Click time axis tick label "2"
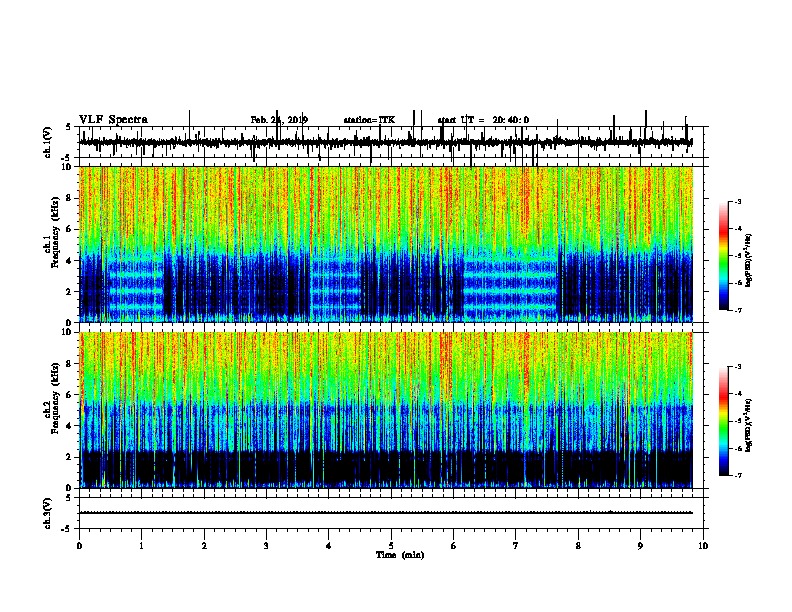This screenshot has height=612, width=792. [x=204, y=545]
